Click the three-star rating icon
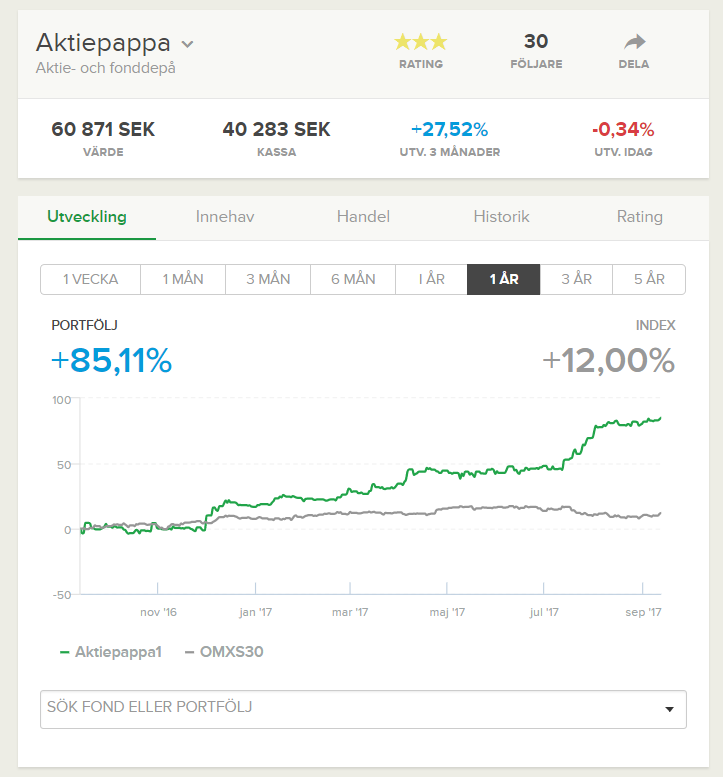723x777 pixels. pos(420,42)
